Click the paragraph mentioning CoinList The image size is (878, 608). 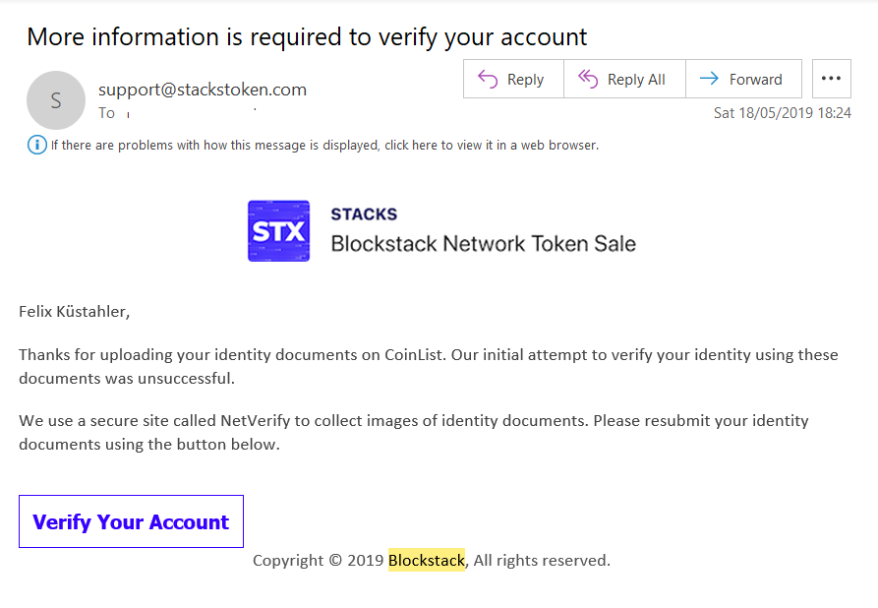(428, 366)
